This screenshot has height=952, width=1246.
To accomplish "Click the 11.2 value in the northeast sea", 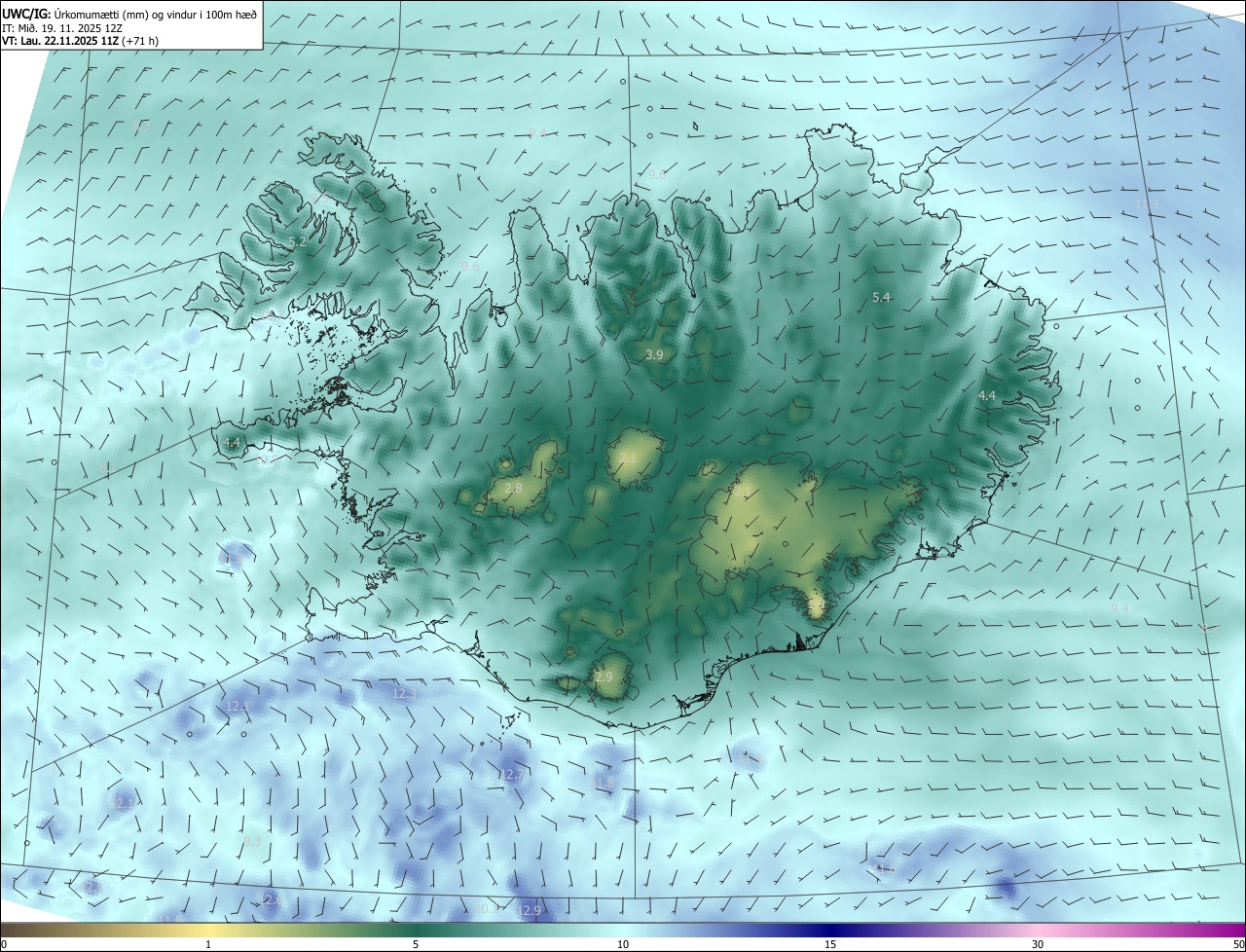I will coord(1147,203).
